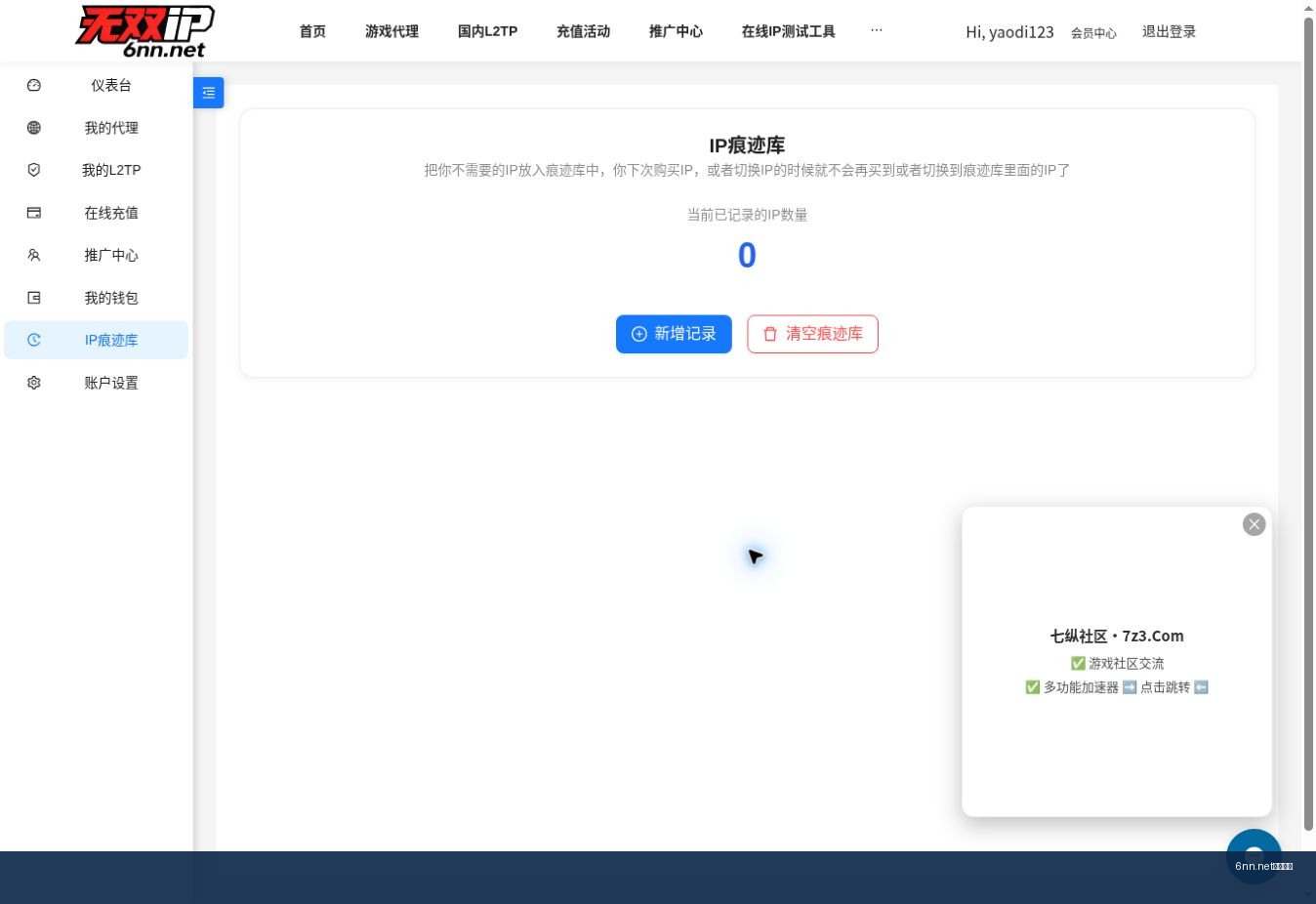Click the Hi, yaodi123 username greeting
Image resolution: width=1316 pixels, height=904 pixels.
click(1009, 32)
